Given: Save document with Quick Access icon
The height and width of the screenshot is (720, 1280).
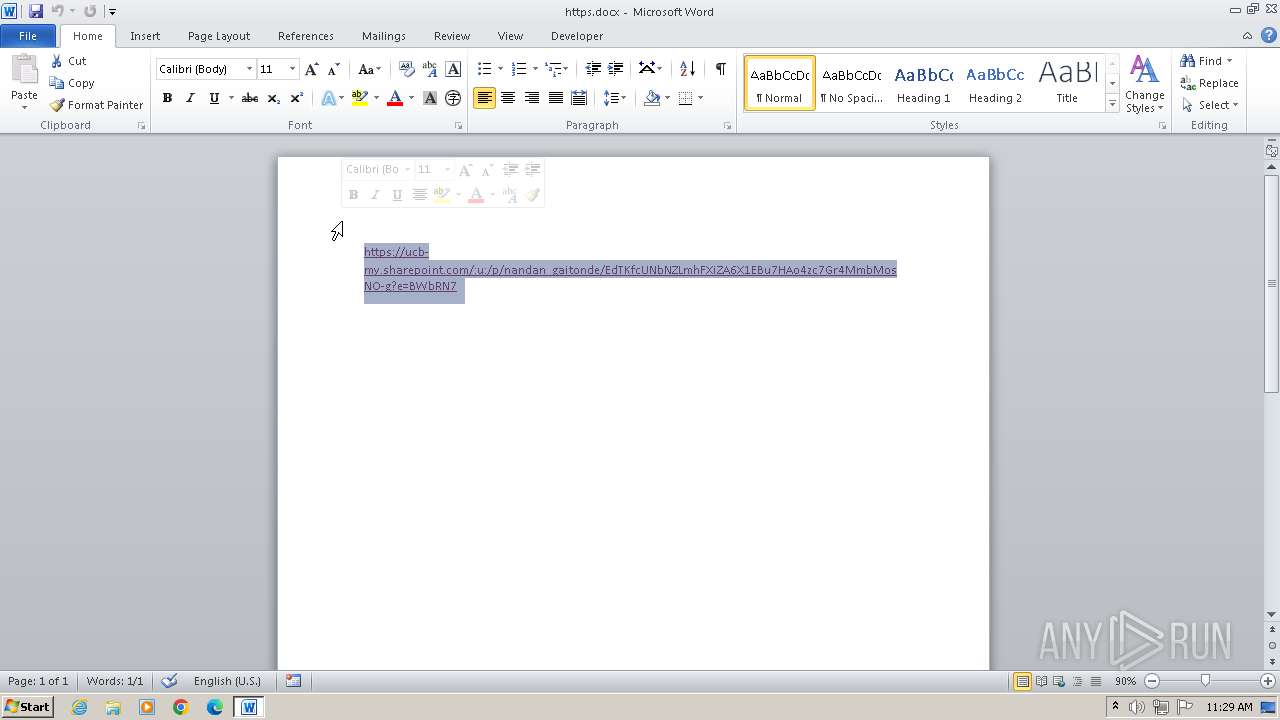Looking at the screenshot, I should tap(36, 11).
